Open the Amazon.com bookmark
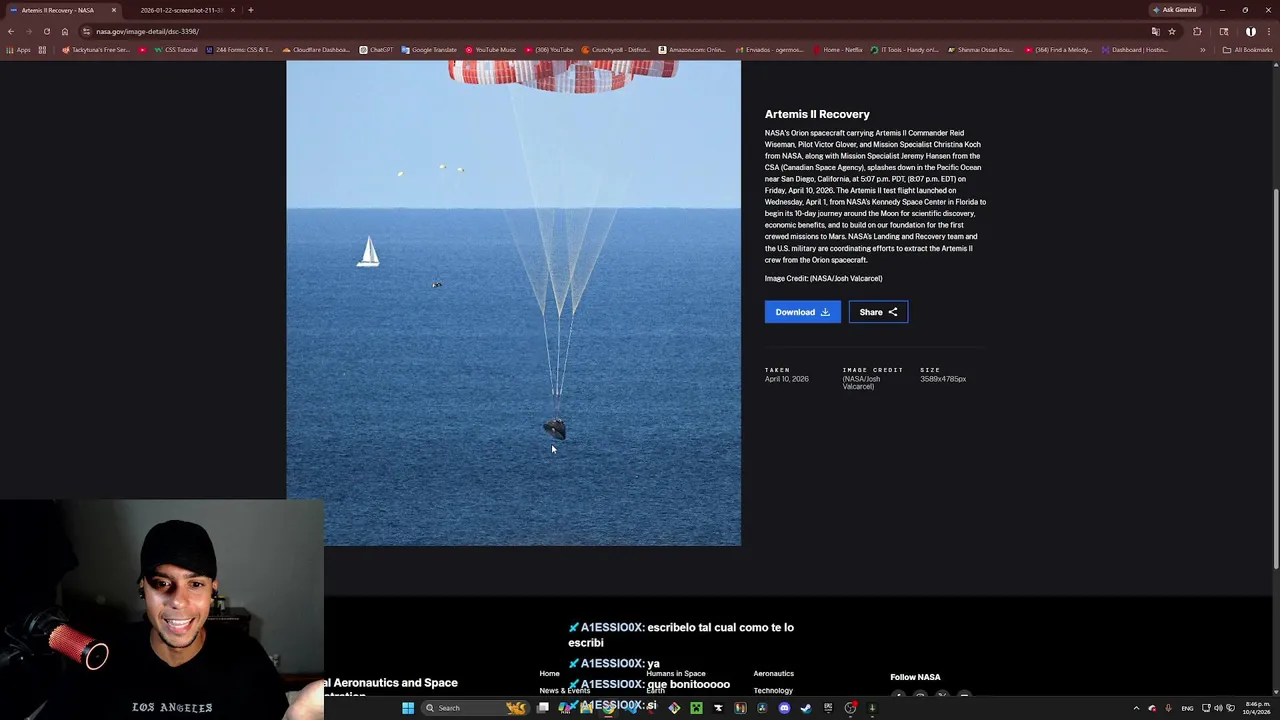1280x720 pixels. coord(691,50)
